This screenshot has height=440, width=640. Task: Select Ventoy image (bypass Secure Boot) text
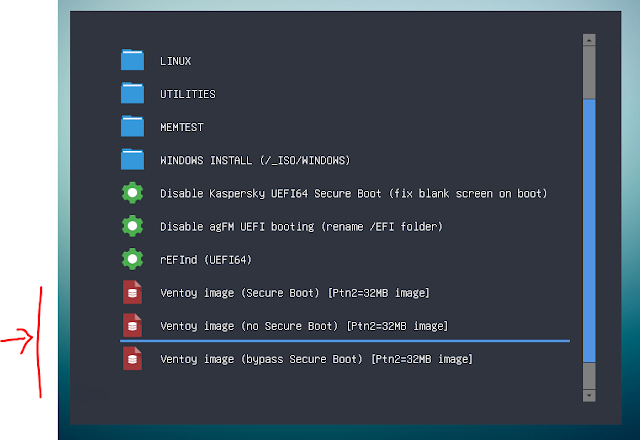tap(316, 359)
